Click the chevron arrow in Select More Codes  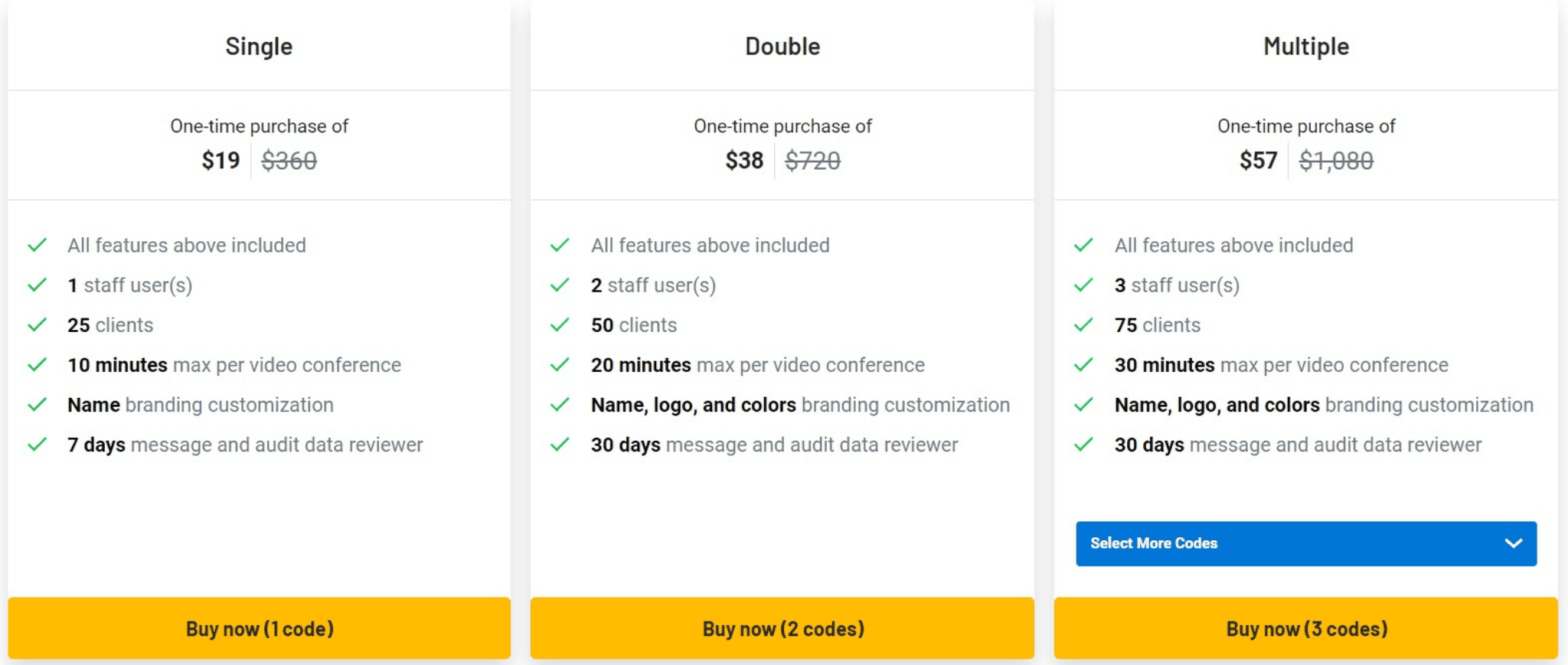[1513, 543]
